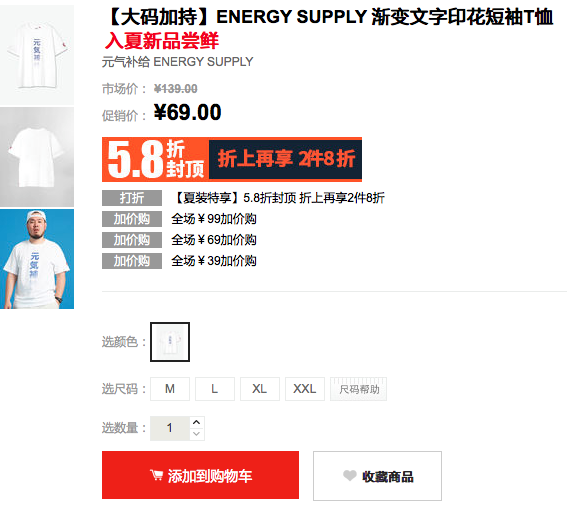Open the 尺码帮助 size guide

[x=359, y=389]
